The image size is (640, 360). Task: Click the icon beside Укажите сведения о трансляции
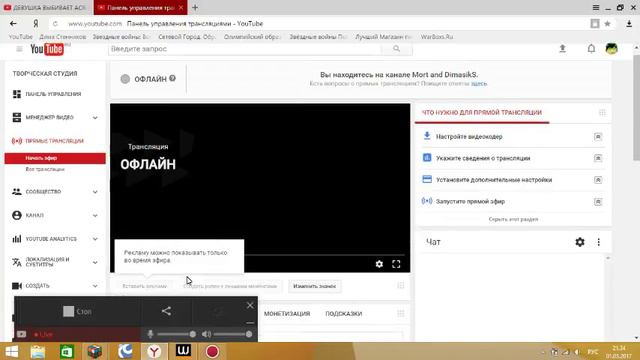(427, 158)
